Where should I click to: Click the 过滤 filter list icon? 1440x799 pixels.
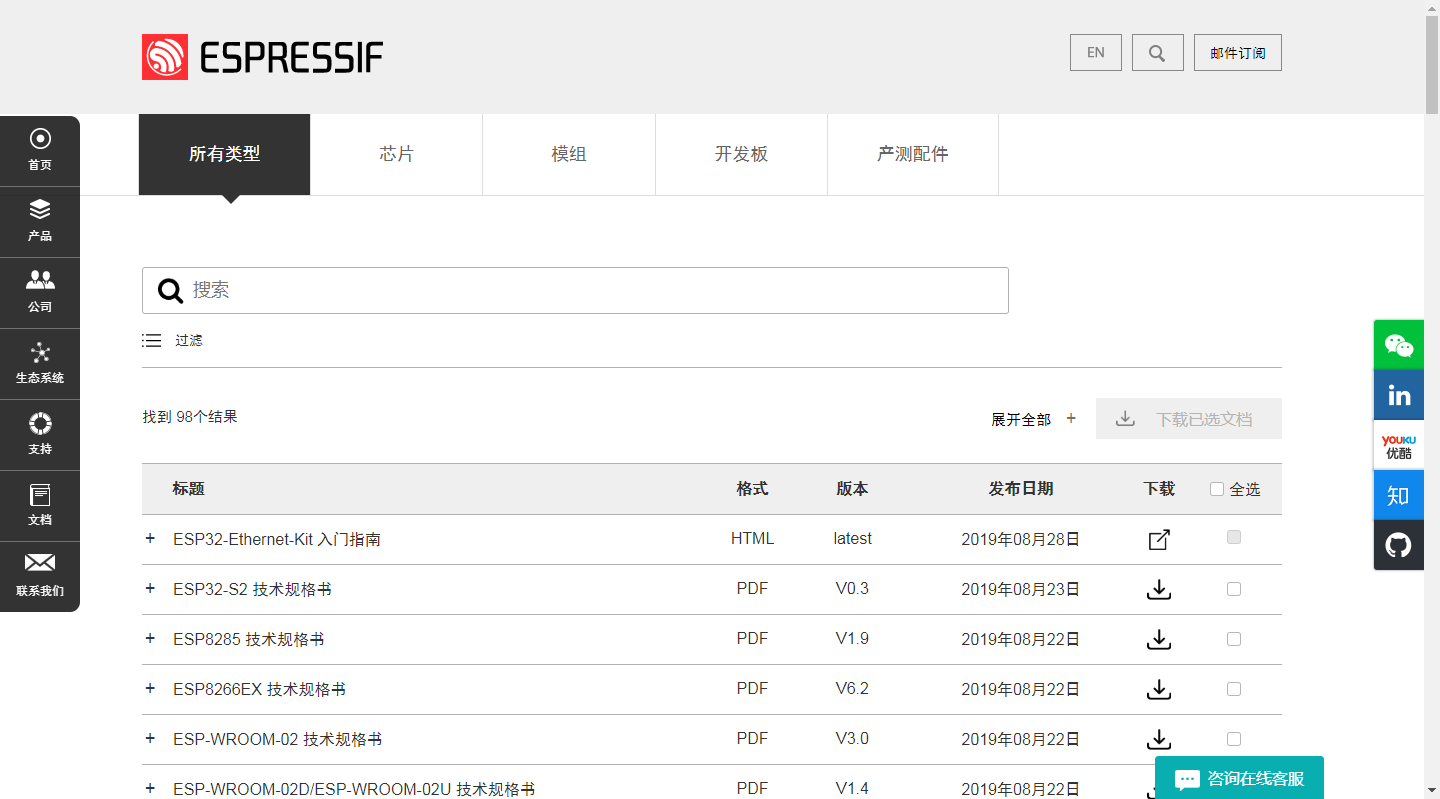coord(152,341)
